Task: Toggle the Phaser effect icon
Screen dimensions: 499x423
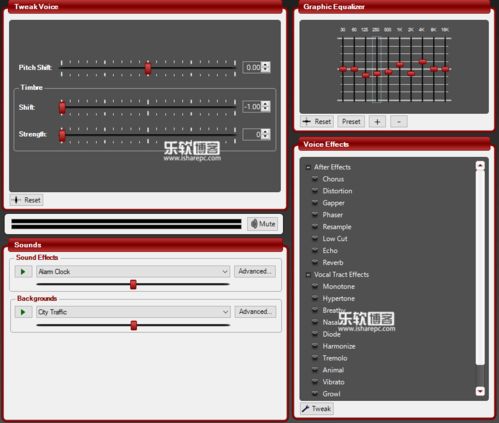Action: 315,215
